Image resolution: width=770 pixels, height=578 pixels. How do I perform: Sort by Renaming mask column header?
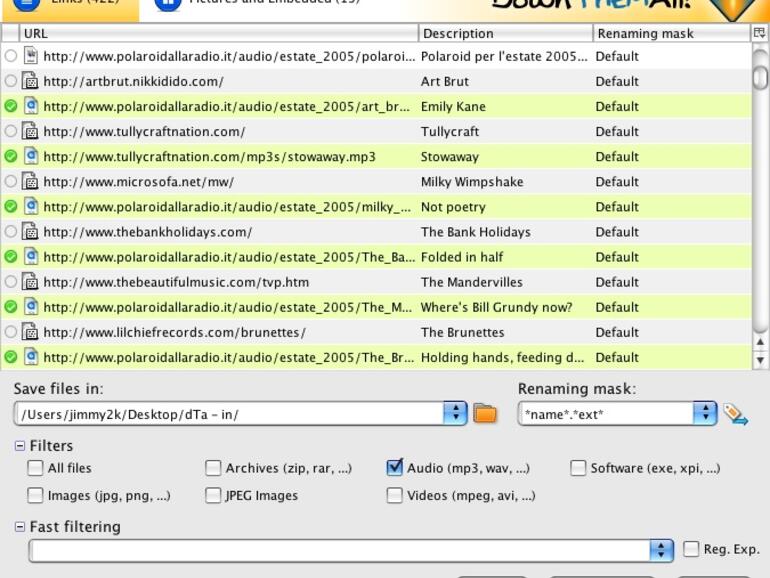tap(672, 33)
